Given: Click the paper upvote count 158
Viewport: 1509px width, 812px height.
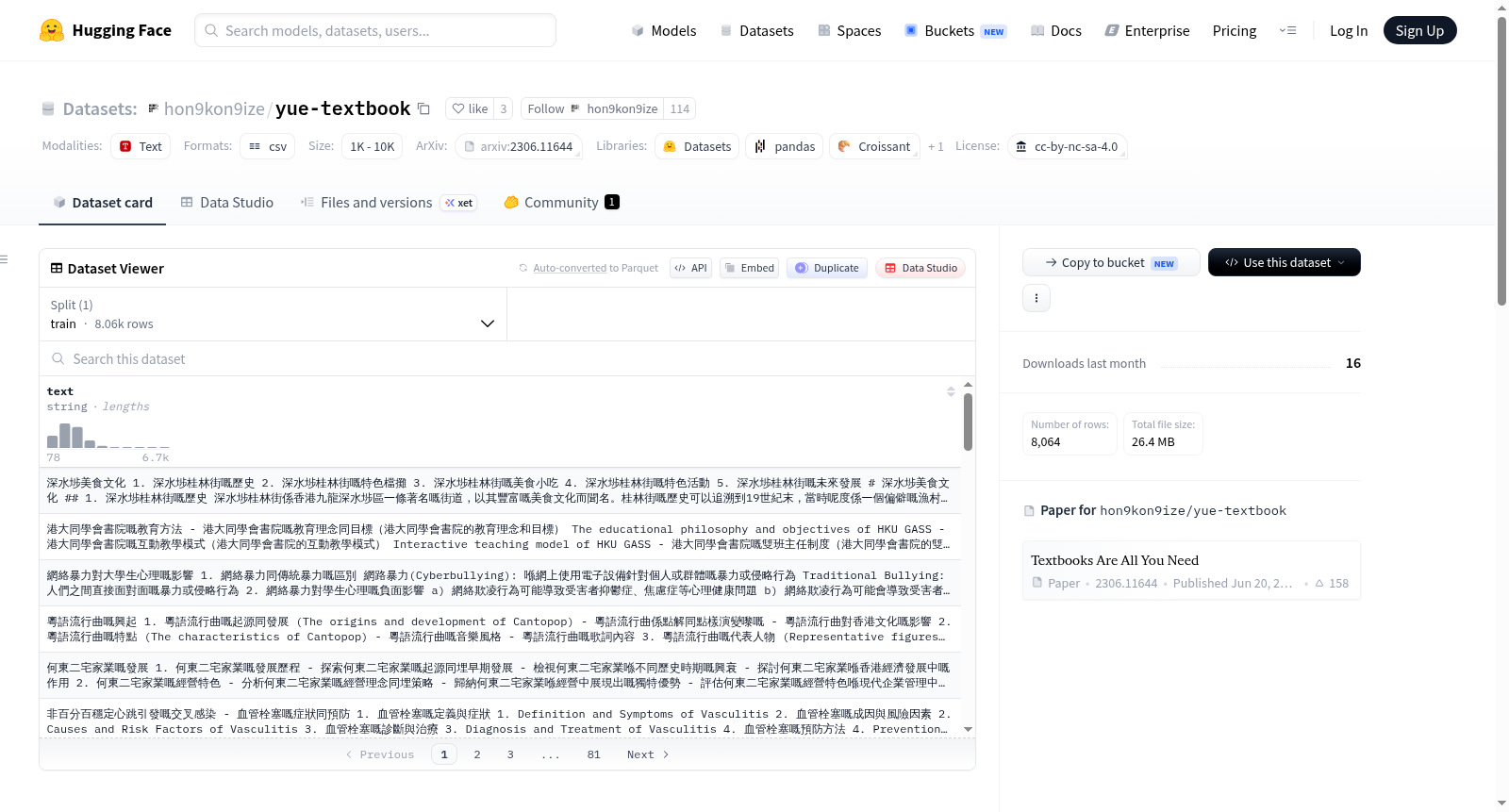Looking at the screenshot, I should [x=1332, y=584].
